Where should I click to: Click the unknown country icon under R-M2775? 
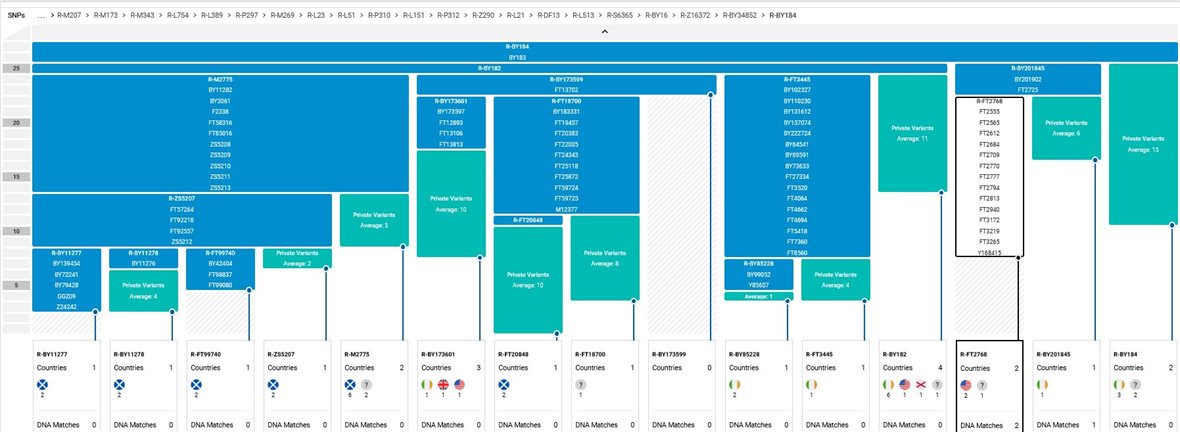point(368,384)
